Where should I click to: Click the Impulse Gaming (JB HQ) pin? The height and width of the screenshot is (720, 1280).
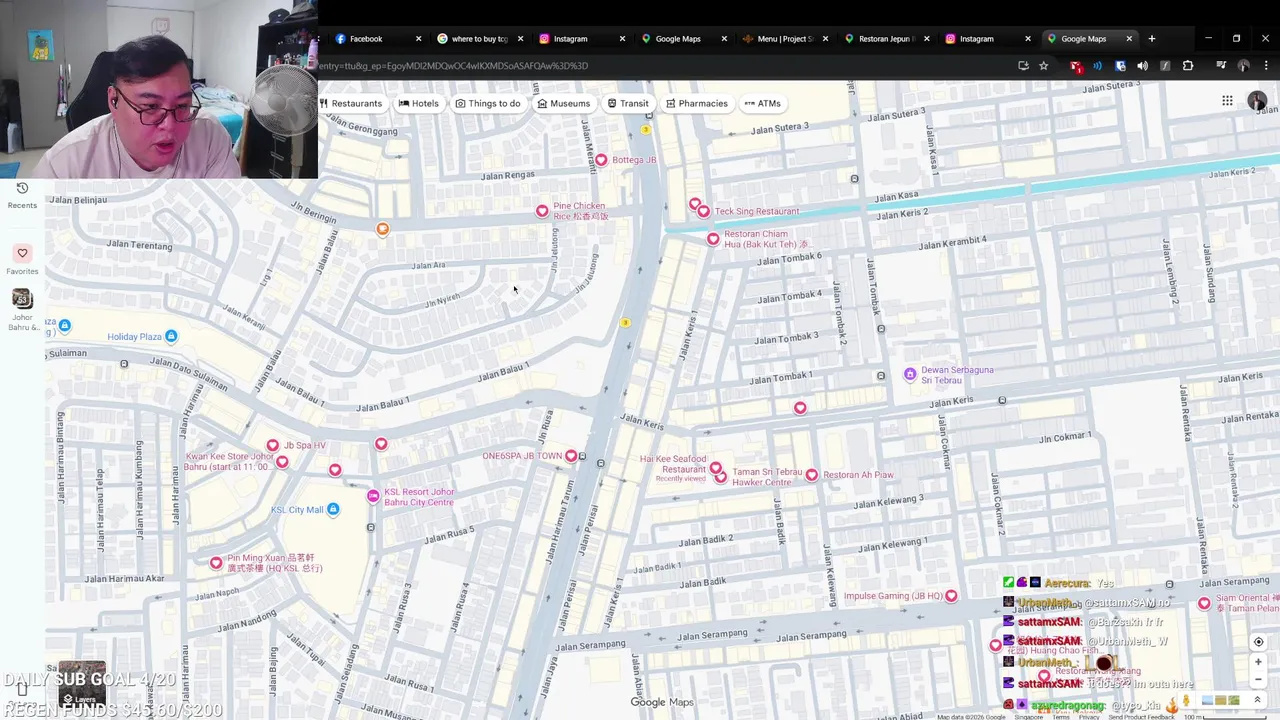(951, 596)
